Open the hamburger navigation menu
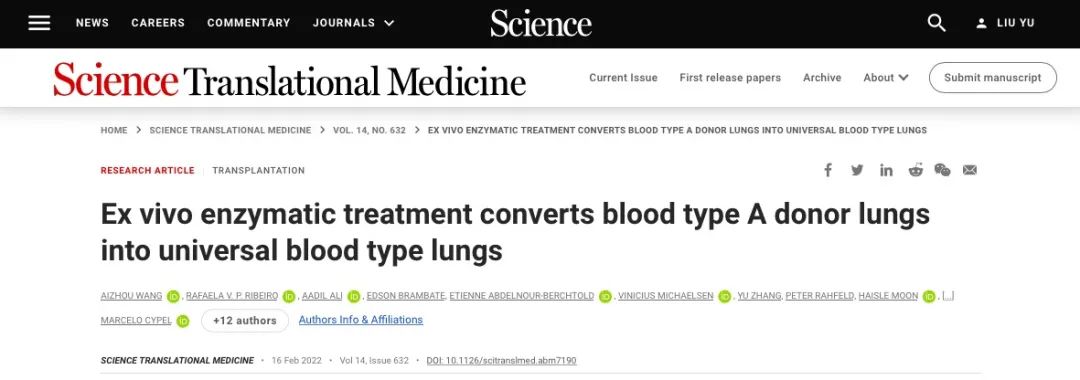This screenshot has width=1080, height=380. (x=39, y=23)
